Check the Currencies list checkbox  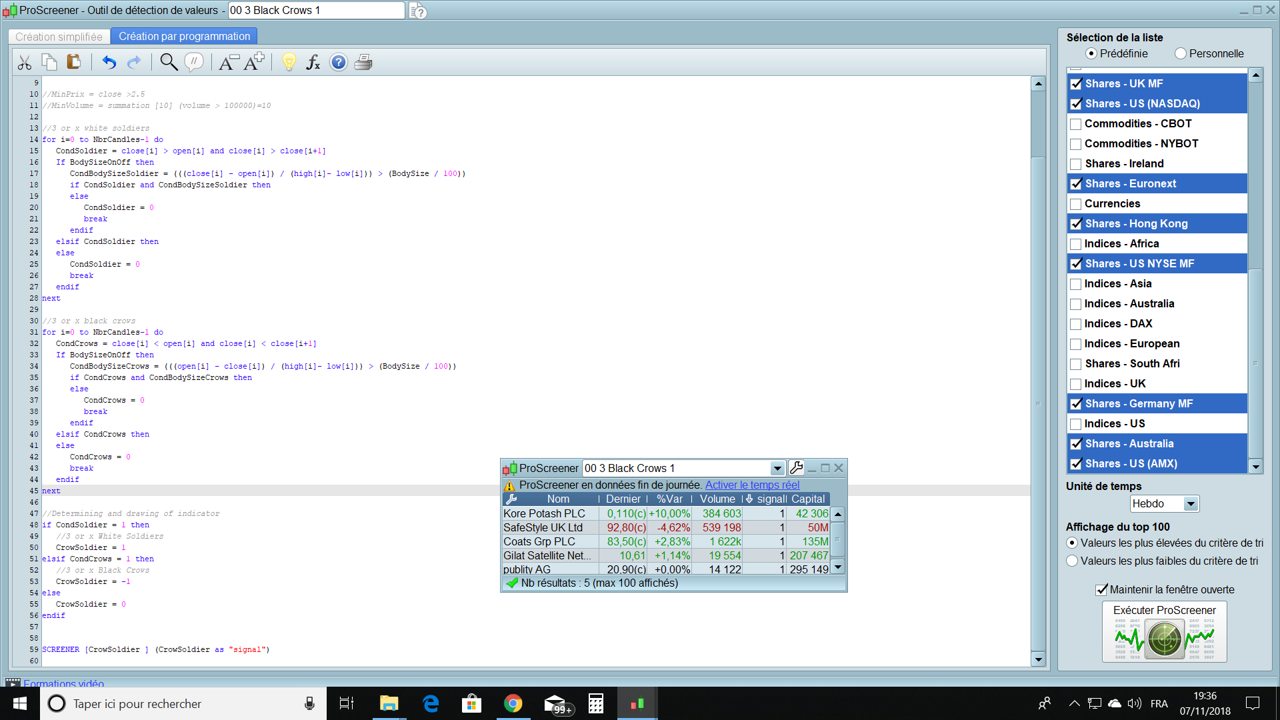pyautogui.click(x=1076, y=204)
